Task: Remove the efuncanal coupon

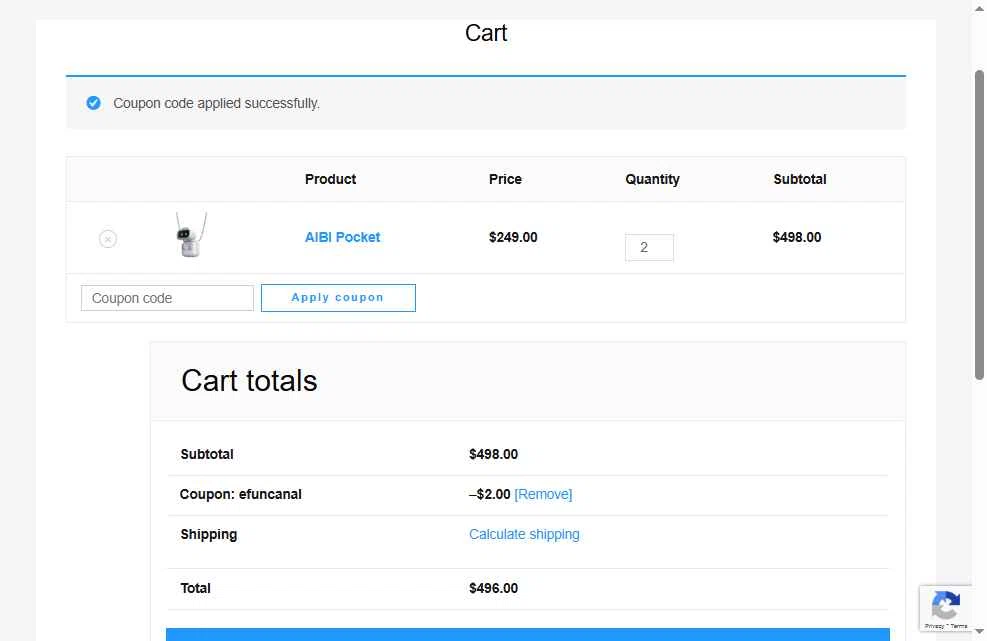Action: click(x=543, y=494)
